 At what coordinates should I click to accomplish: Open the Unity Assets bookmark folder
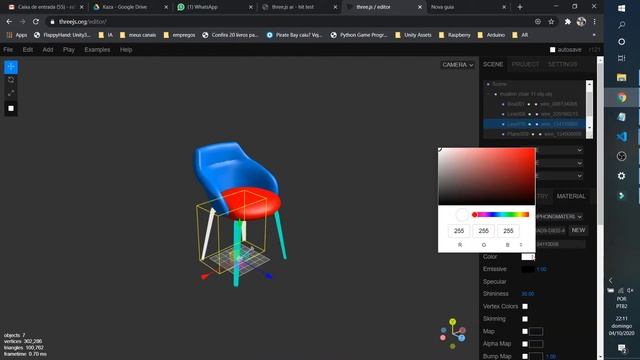[413, 35]
